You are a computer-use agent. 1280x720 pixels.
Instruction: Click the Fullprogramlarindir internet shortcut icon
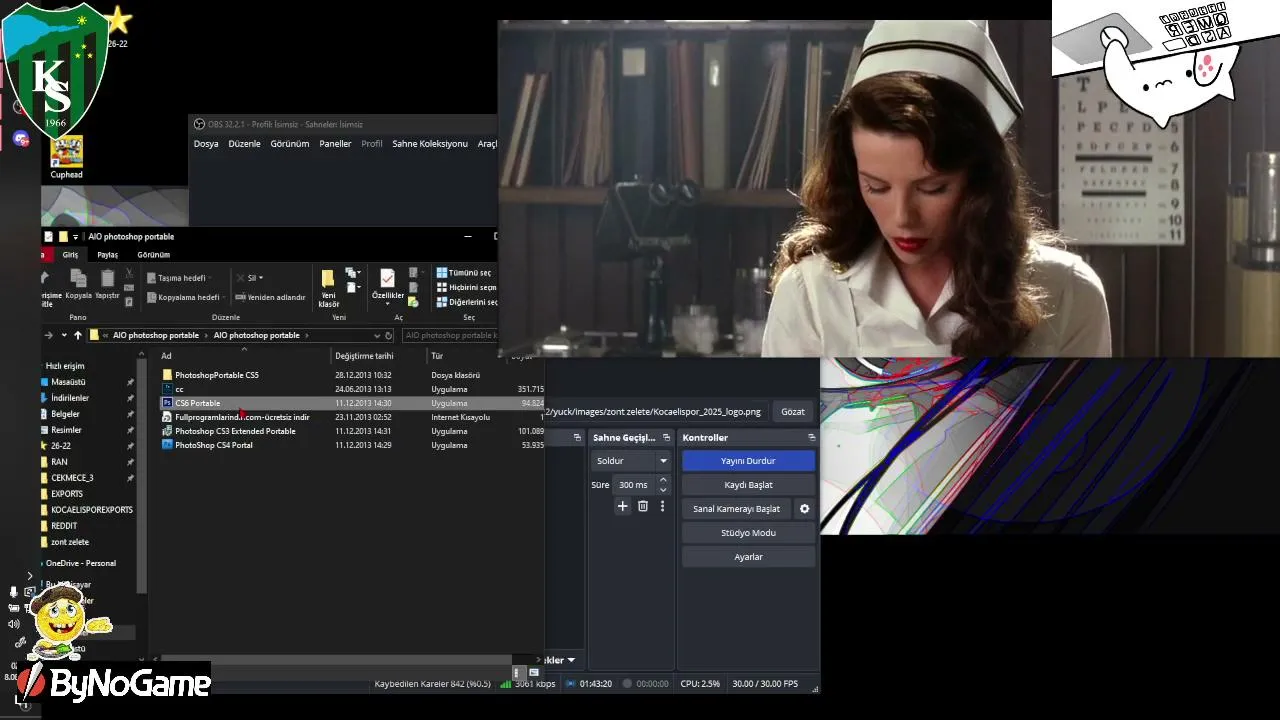(167, 417)
